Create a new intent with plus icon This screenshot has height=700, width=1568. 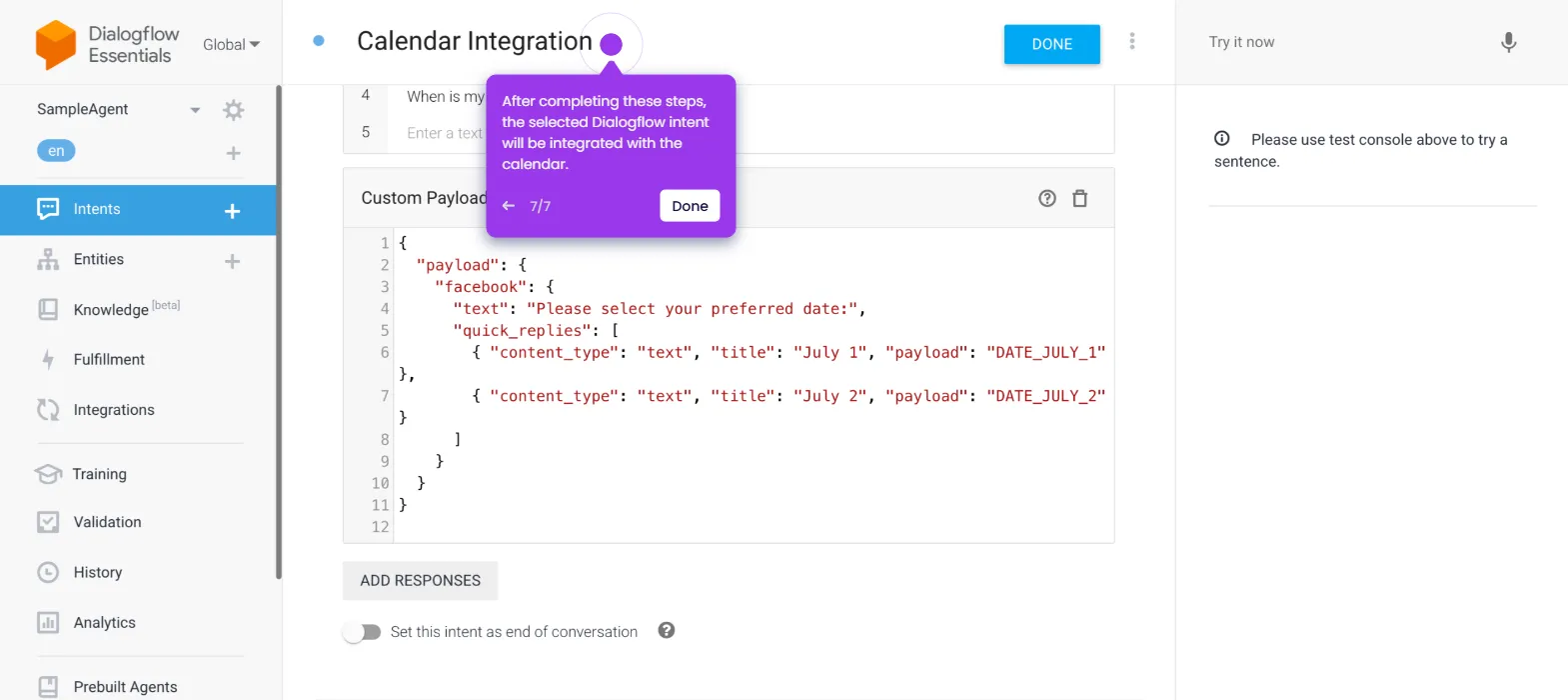(x=232, y=211)
